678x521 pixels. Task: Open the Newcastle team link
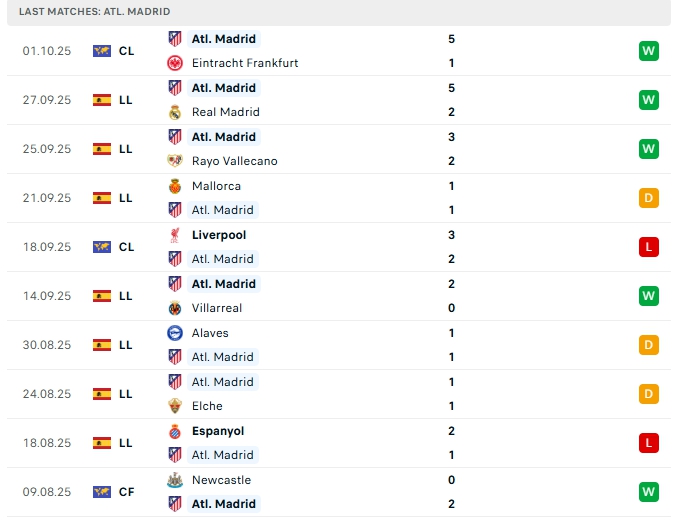219,480
